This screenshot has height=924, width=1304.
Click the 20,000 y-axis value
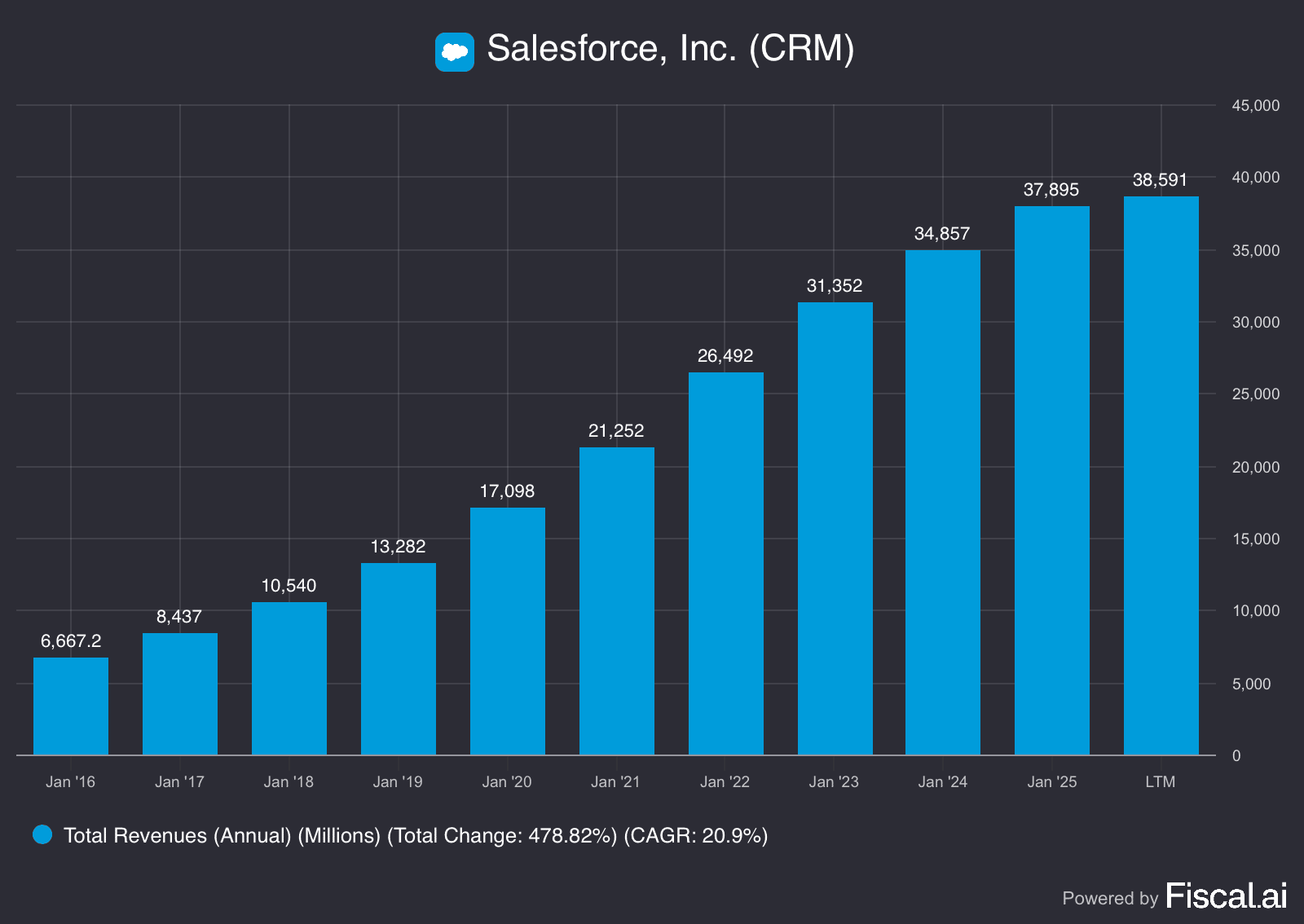tap(1256, 468)
